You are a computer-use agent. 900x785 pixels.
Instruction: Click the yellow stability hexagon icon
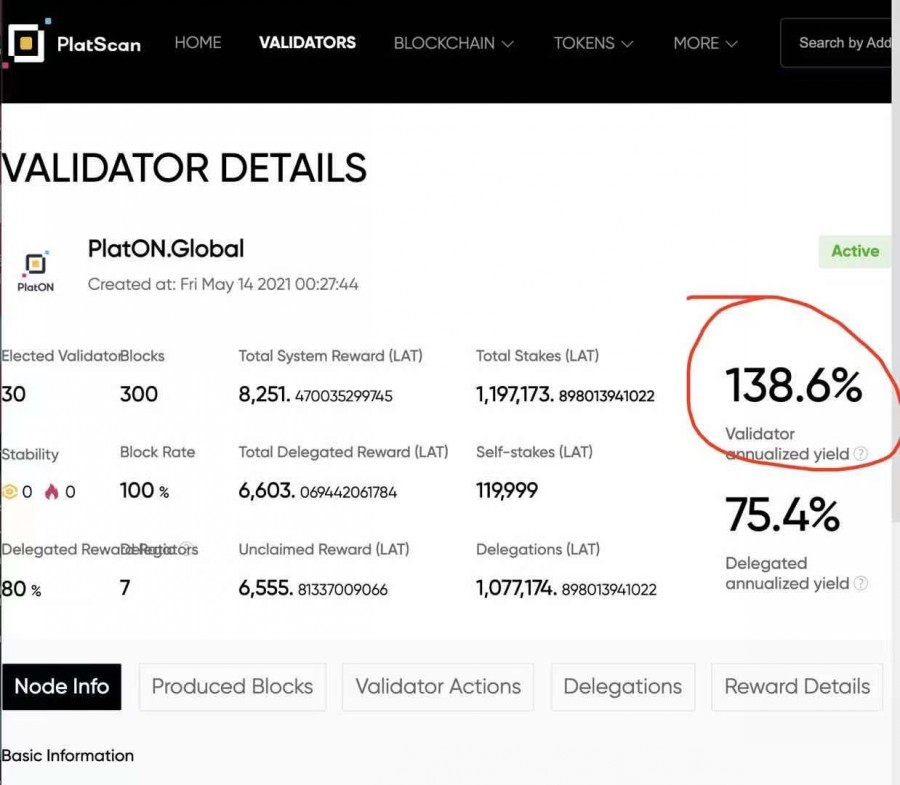[x=10, y=492]
